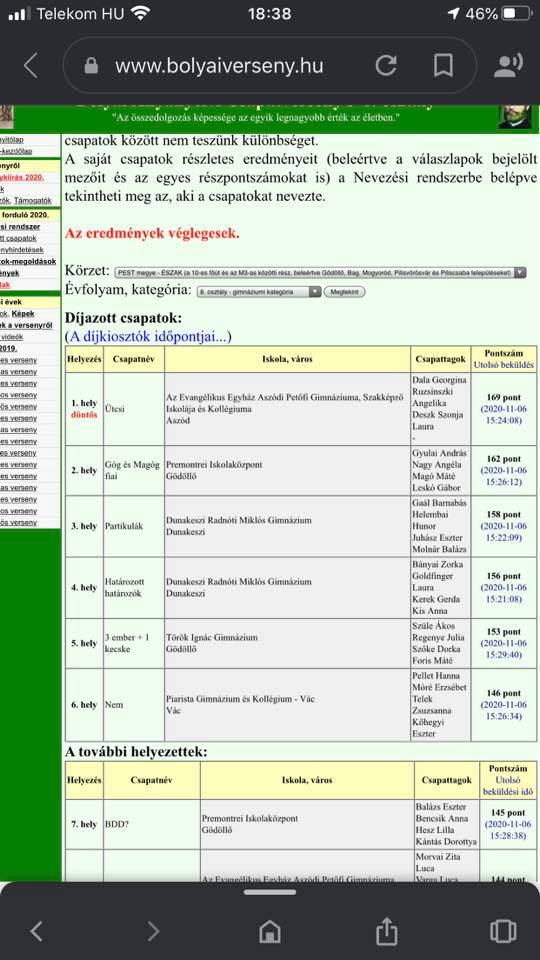Click the Megtekint button
Viewport: 540px width, 960px height.
click(x=344, y=292)
